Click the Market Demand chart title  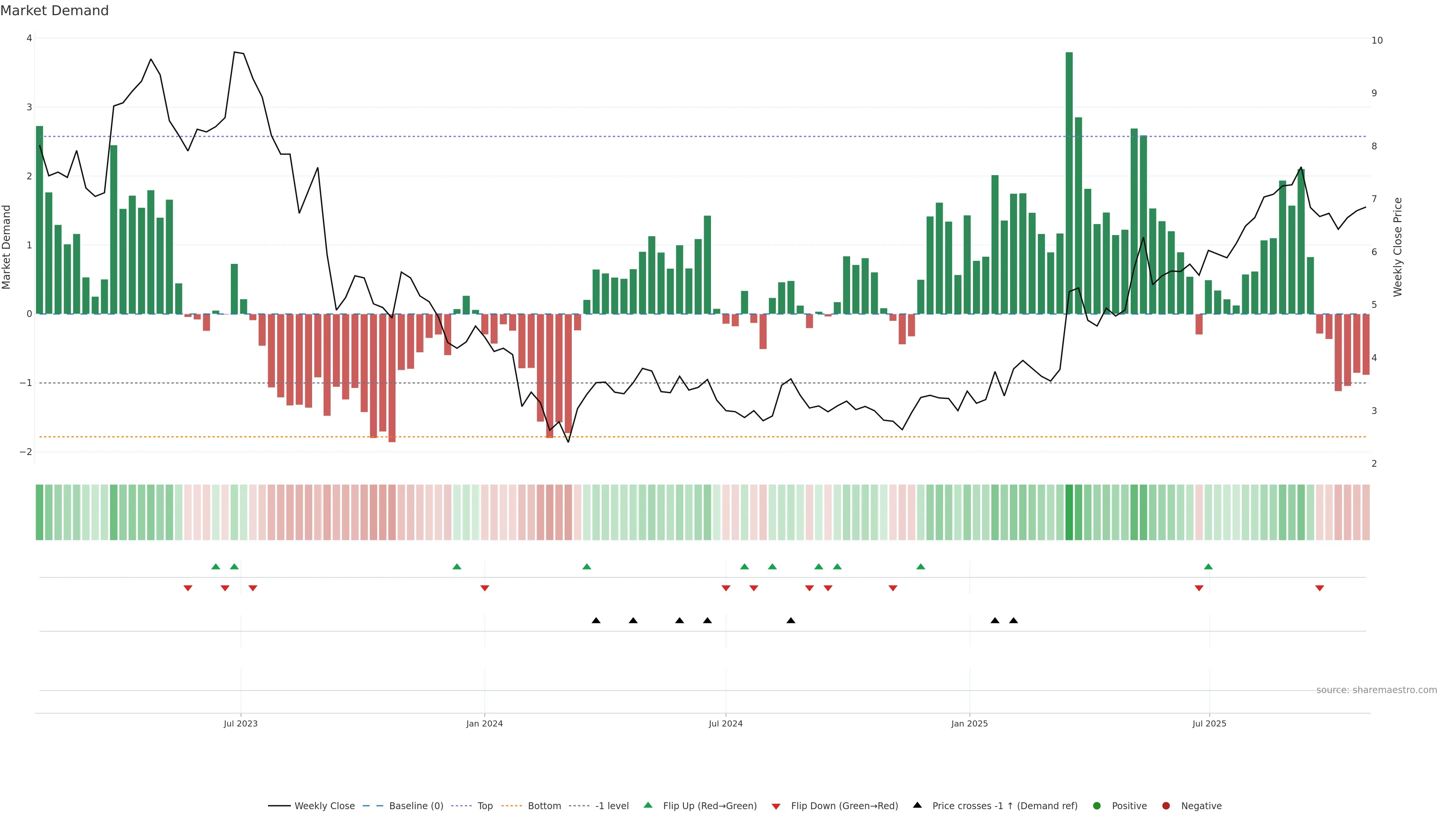click(54, 11)
